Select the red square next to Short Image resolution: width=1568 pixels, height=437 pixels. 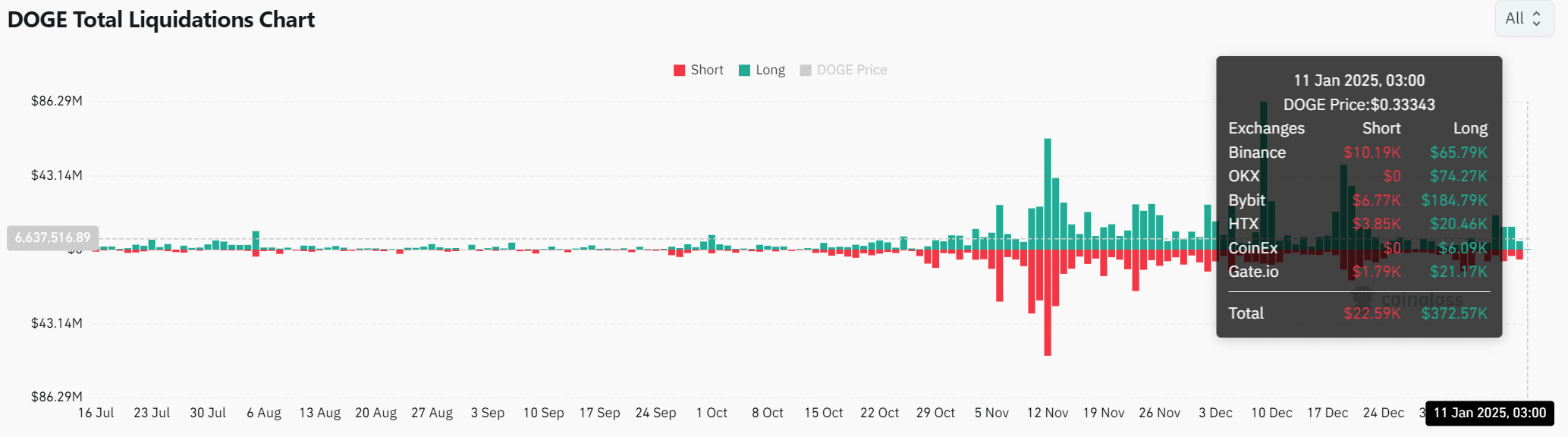click(x=679, y=69)
